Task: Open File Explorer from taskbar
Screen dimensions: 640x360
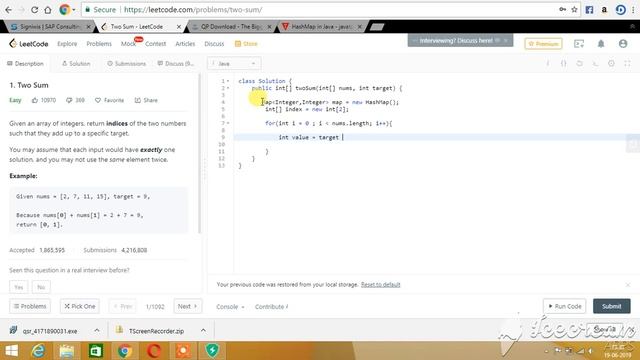Action: tap(67, 351)
